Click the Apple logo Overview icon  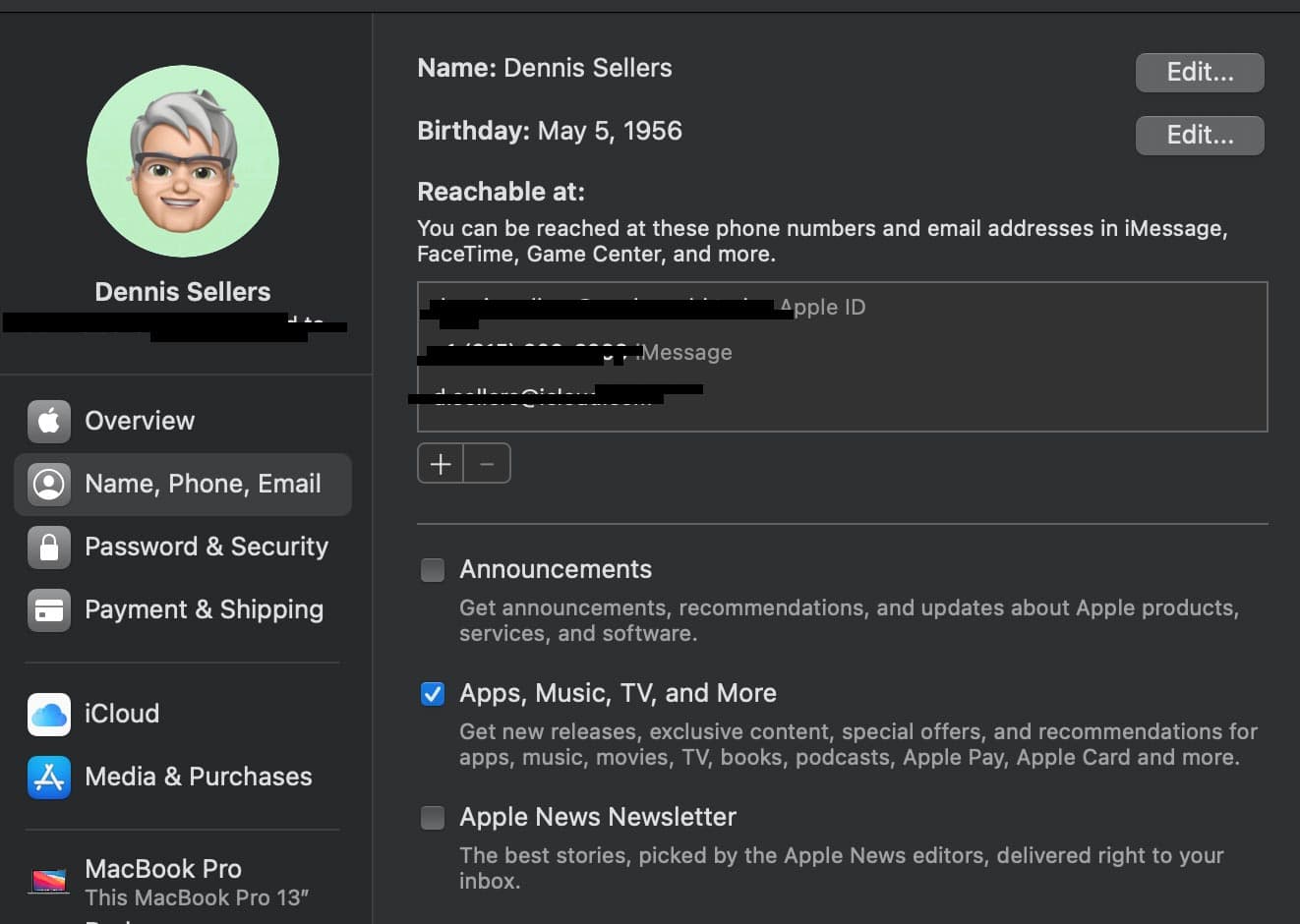48,421
